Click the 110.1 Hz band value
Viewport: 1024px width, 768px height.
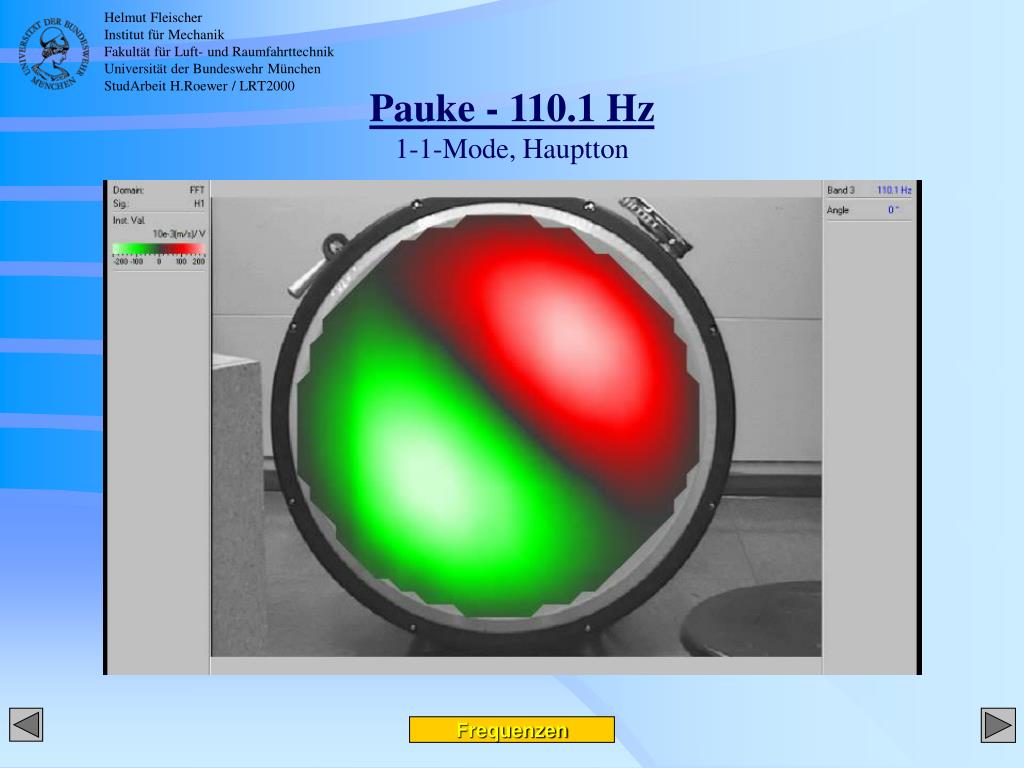point(894,190)
